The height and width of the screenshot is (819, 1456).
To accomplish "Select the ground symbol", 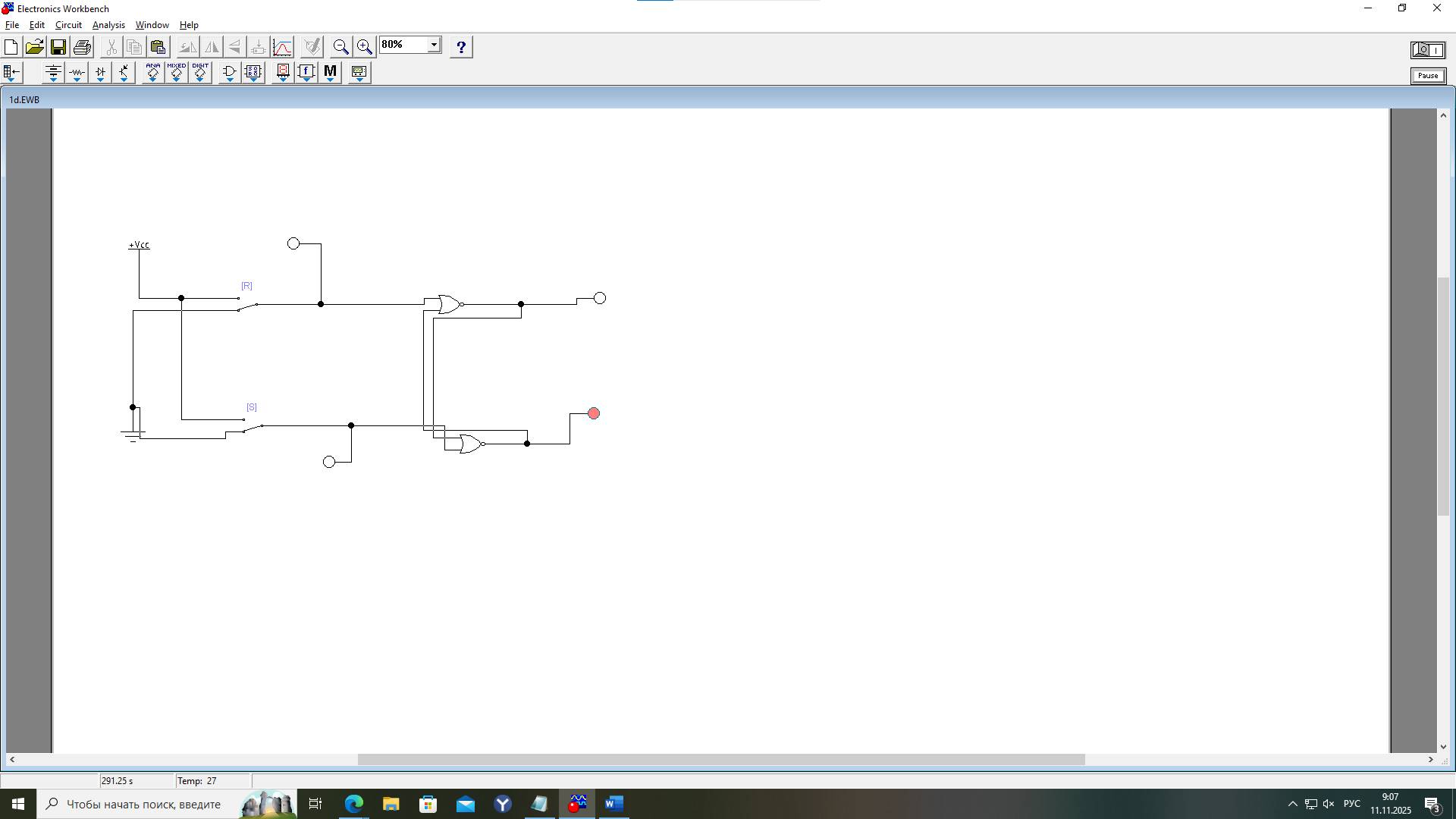I will (133, 435).
